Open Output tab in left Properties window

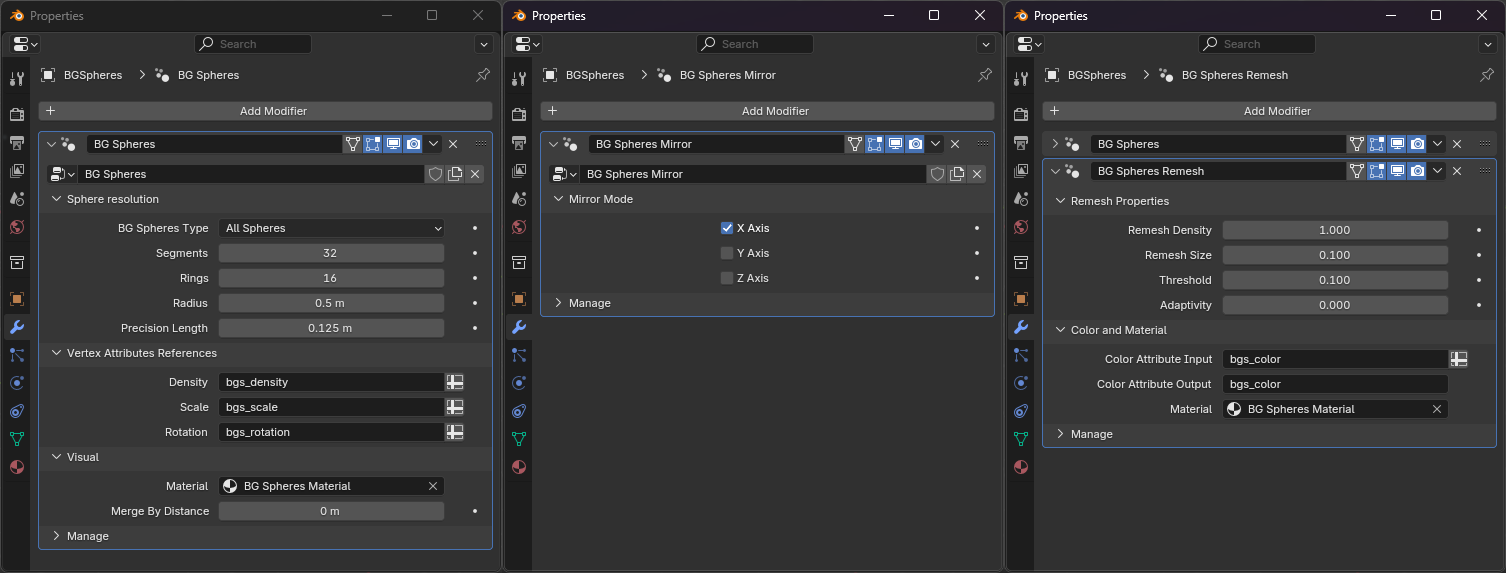tap(16, 142)
